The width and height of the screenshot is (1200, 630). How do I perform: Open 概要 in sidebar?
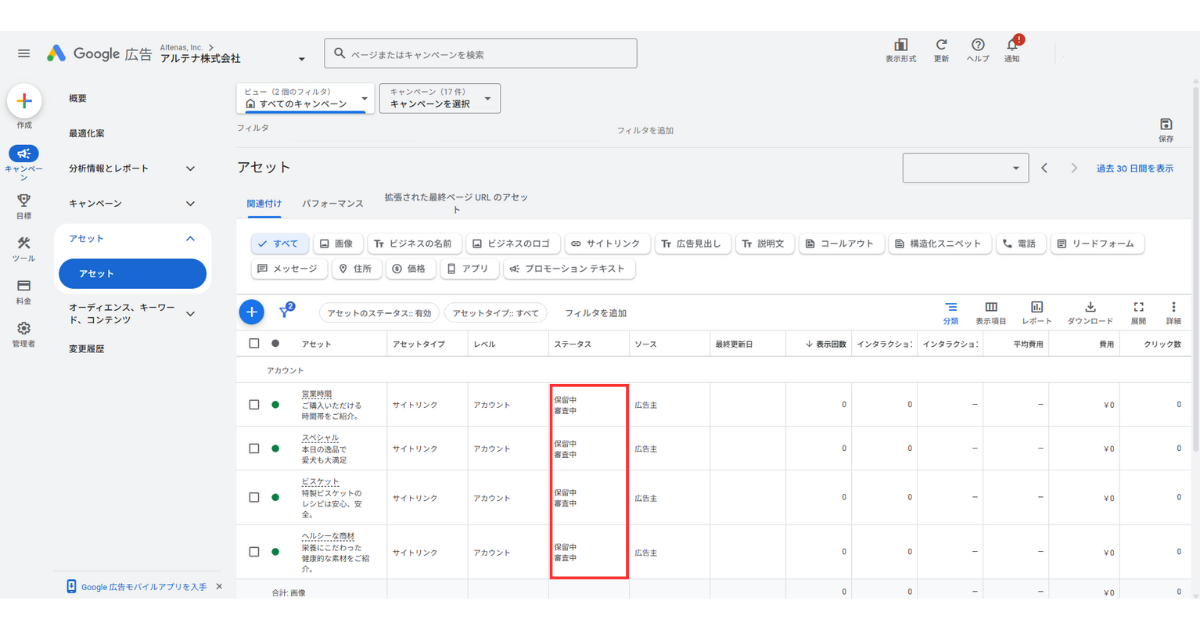(x=78, y=98)
